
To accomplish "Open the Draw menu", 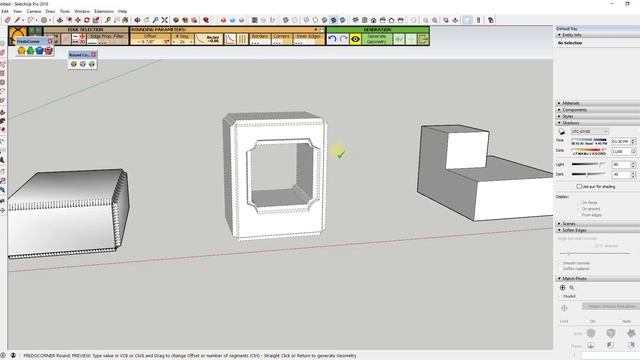I will 50,11.
